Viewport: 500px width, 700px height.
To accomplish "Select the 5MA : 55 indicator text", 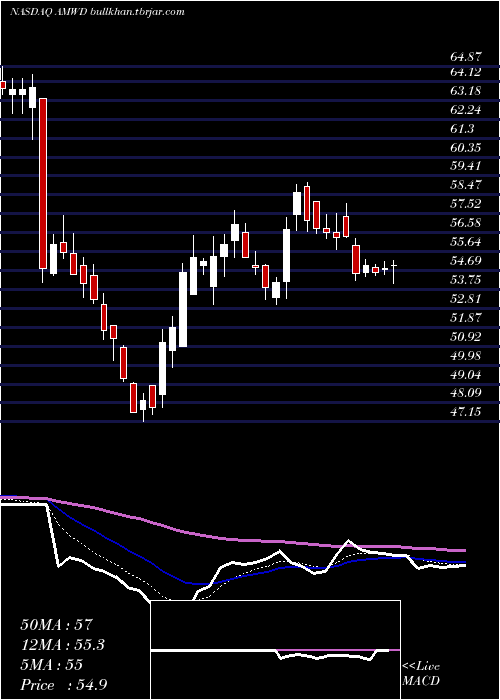I will pos(51,665).
